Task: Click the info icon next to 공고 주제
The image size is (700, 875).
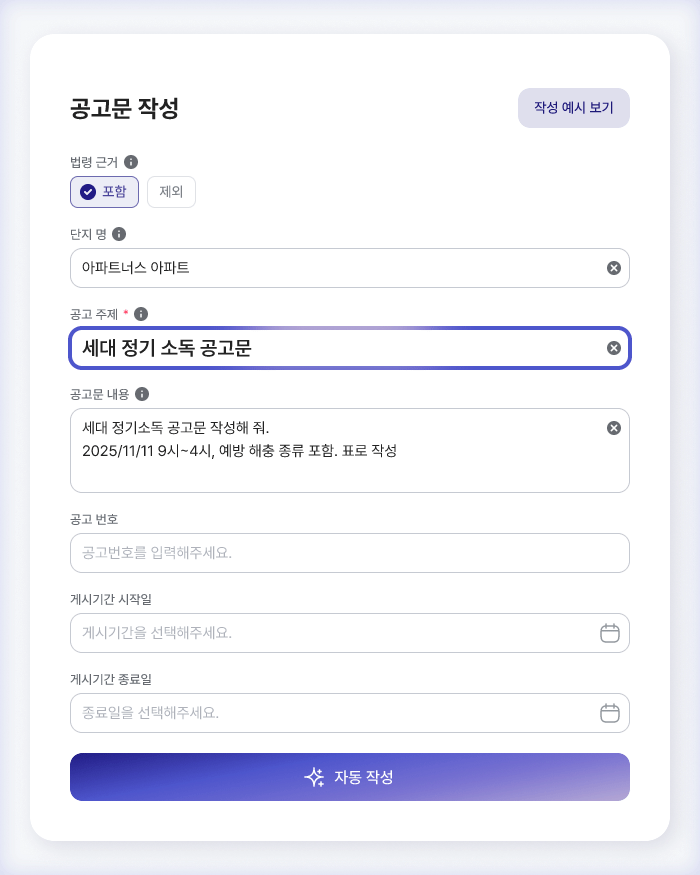Action: [141, 313]
